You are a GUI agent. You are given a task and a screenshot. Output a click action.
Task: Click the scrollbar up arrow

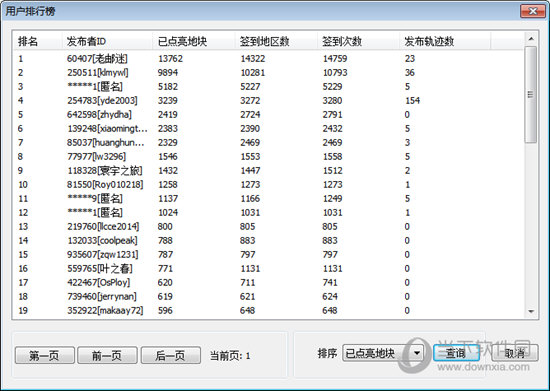click(531, 39)
